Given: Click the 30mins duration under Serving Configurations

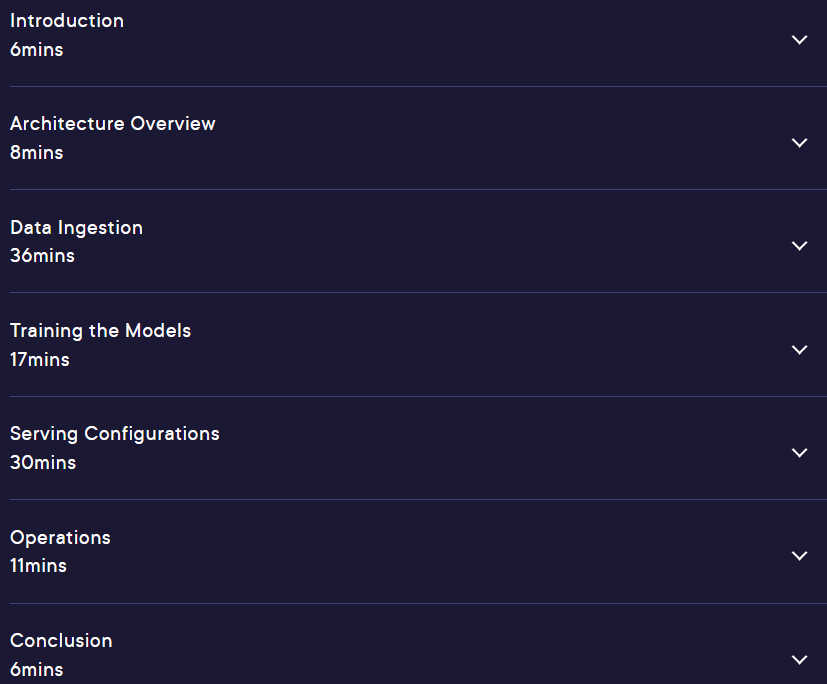Looking at the screenshot, I should click(43, 463).
